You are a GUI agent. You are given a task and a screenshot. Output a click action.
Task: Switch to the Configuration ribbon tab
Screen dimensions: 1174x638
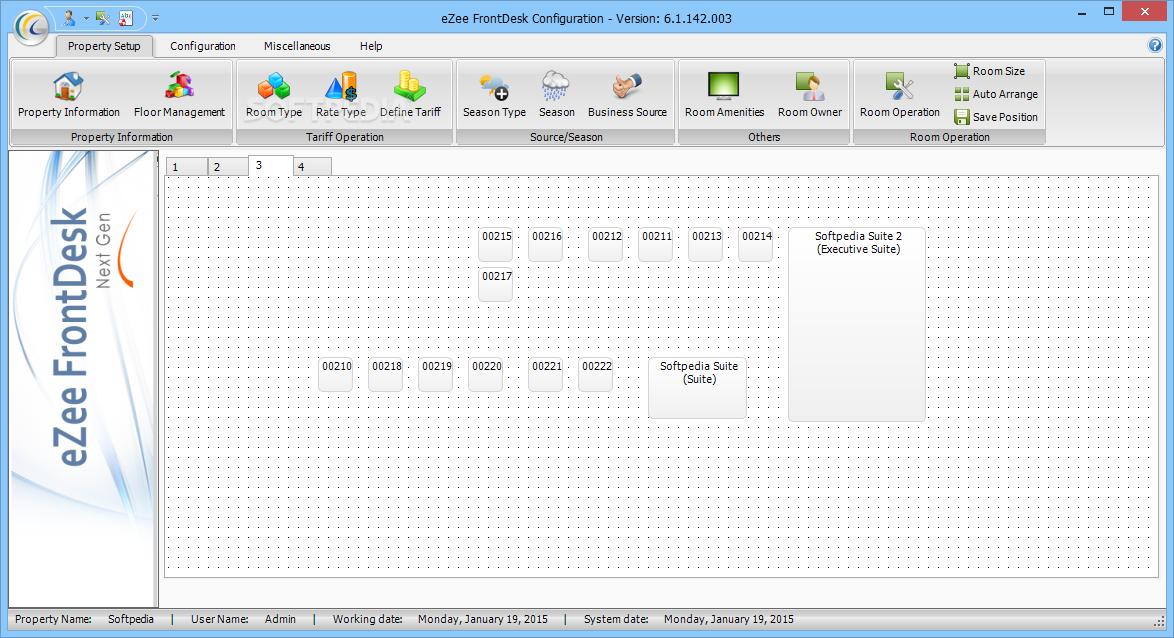[203, 46]
